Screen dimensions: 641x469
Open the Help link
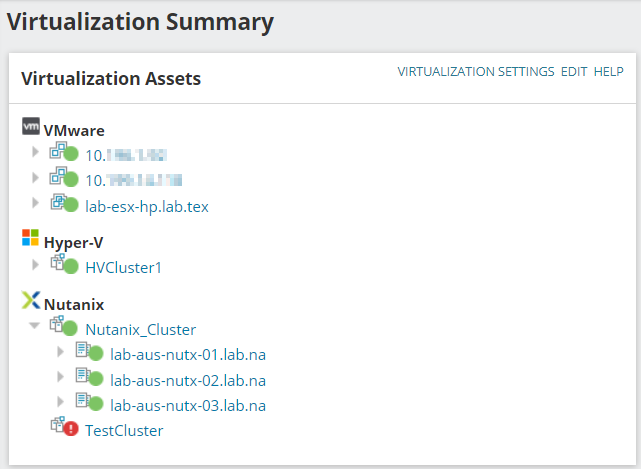coord(609,72)
